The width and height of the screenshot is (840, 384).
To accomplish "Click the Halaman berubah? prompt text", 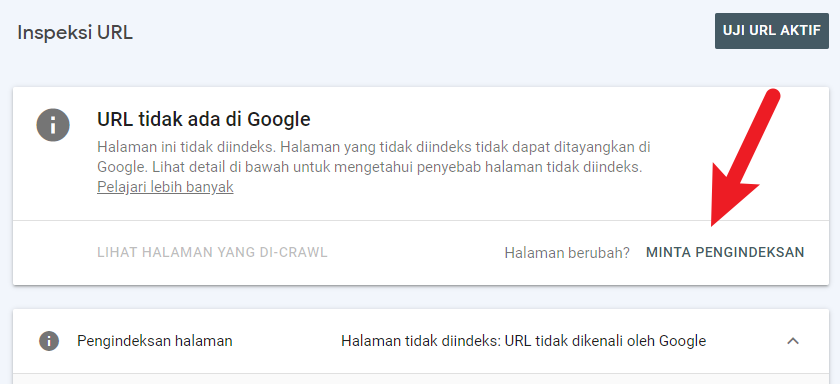I will click(x=567, y=252).
